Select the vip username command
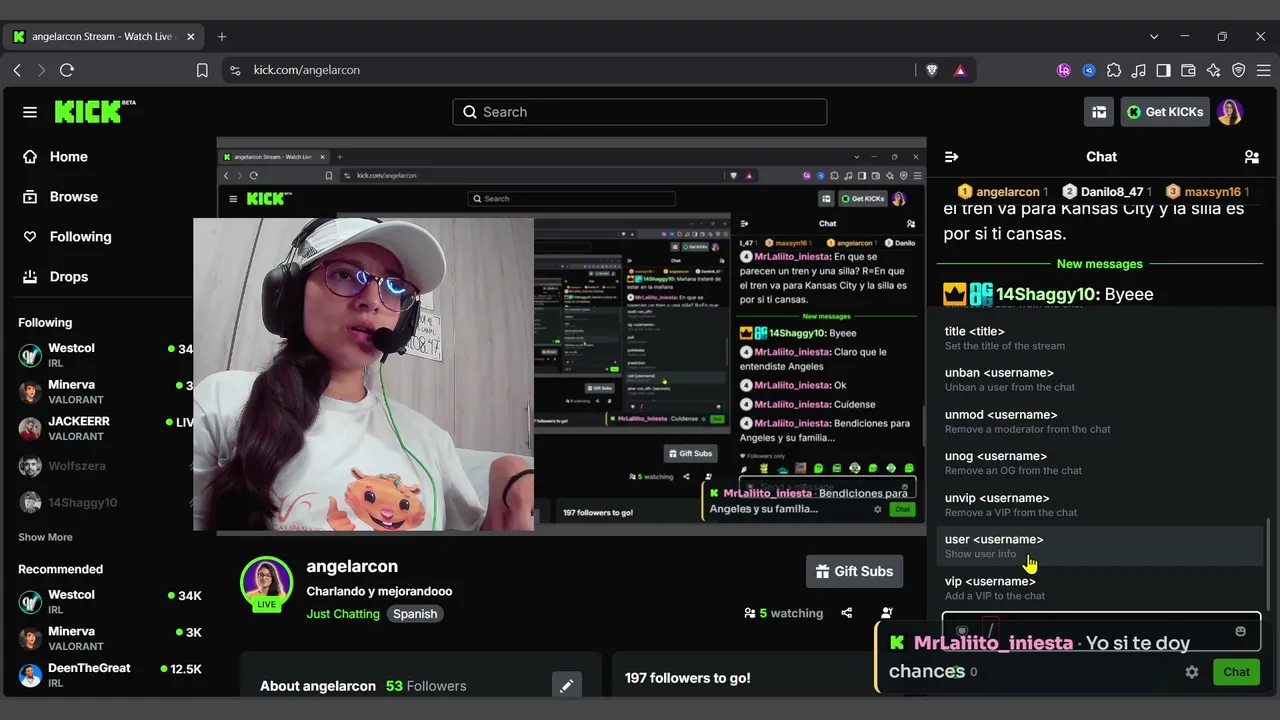1280x720 pixels. coord(1102,588)
